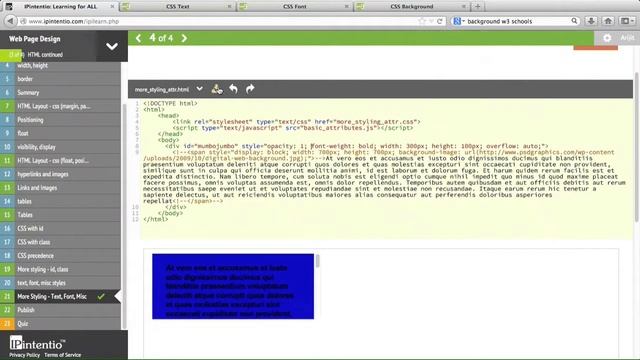Click the sidebar lesson list scrollbar
Viewport: 640px width, 360px height.
coord(124,216)
